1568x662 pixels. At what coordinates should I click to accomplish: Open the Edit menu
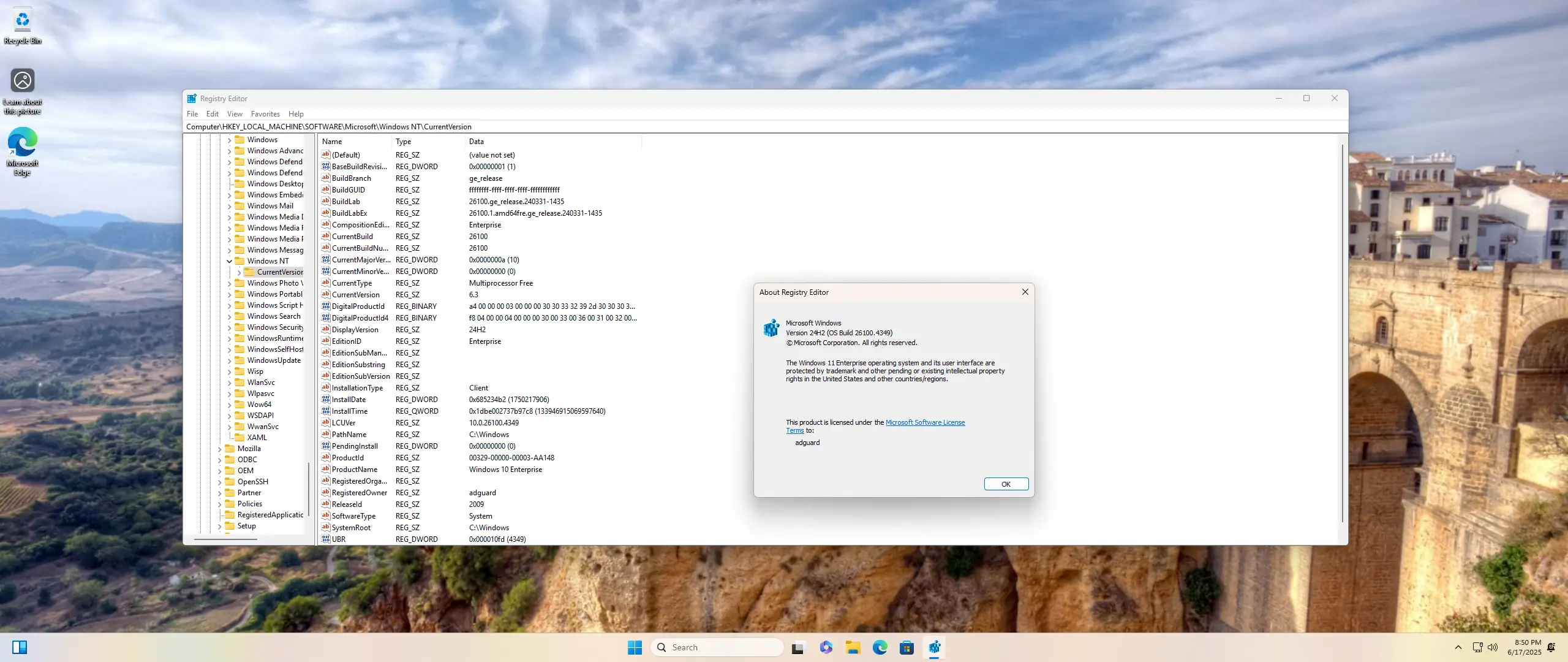pos(212,114)
